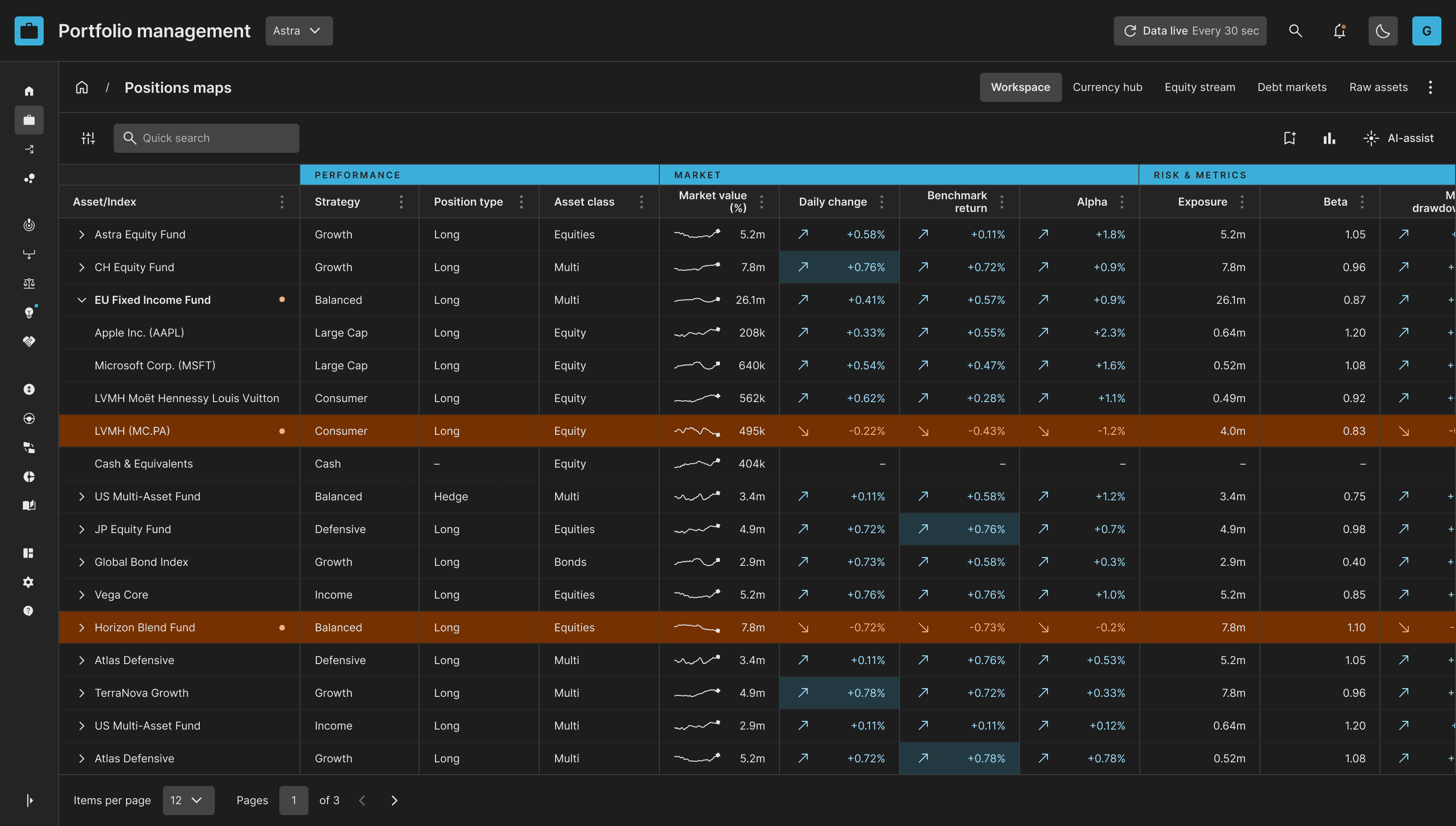Open the sidebar settings gear icon
Image resolution: width=1456 pixels, height=826 pixels.
pos(28,582)
